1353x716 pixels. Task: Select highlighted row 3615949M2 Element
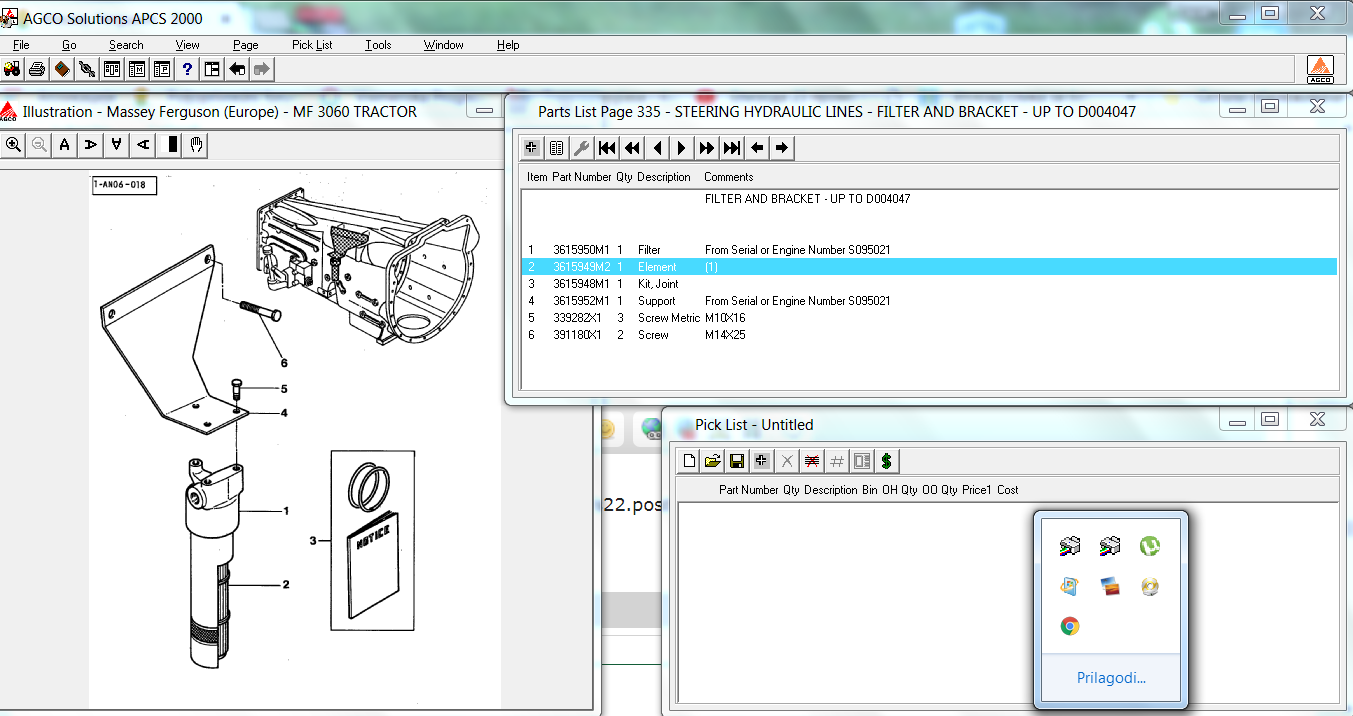point(930,267)
